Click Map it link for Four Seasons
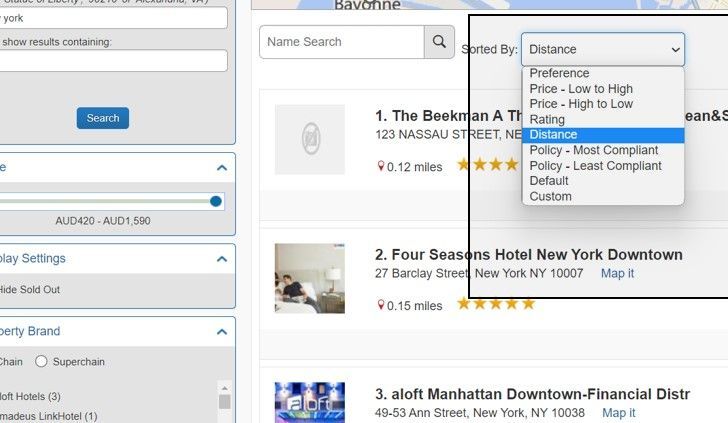 click(x=617, y=273)
